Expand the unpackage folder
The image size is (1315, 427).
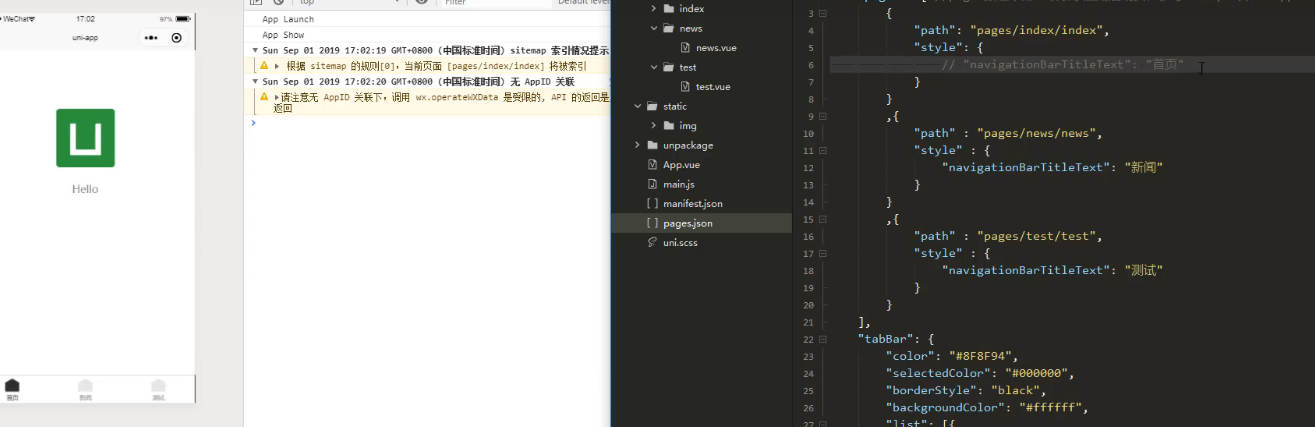(637, 145)
